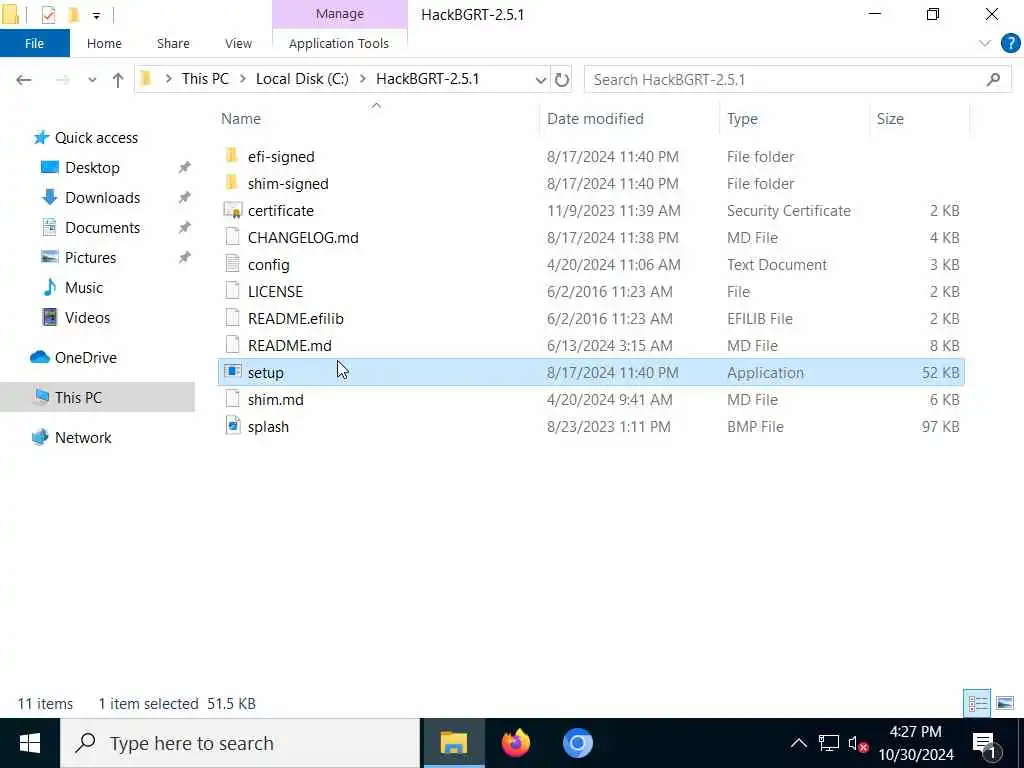Click the Properties icon in quick access toolbar
Viewport: 1024px width, 768px height.
(48, 14)
